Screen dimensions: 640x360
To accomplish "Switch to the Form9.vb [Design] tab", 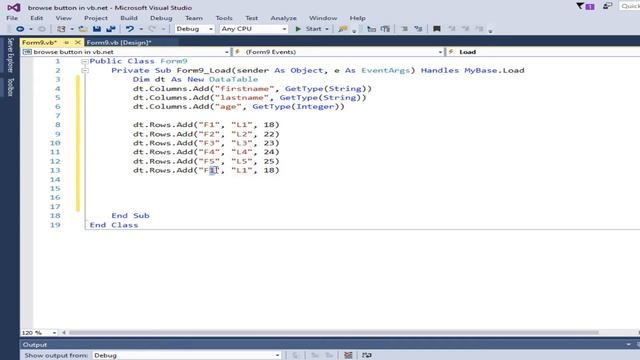I will 119,42.
